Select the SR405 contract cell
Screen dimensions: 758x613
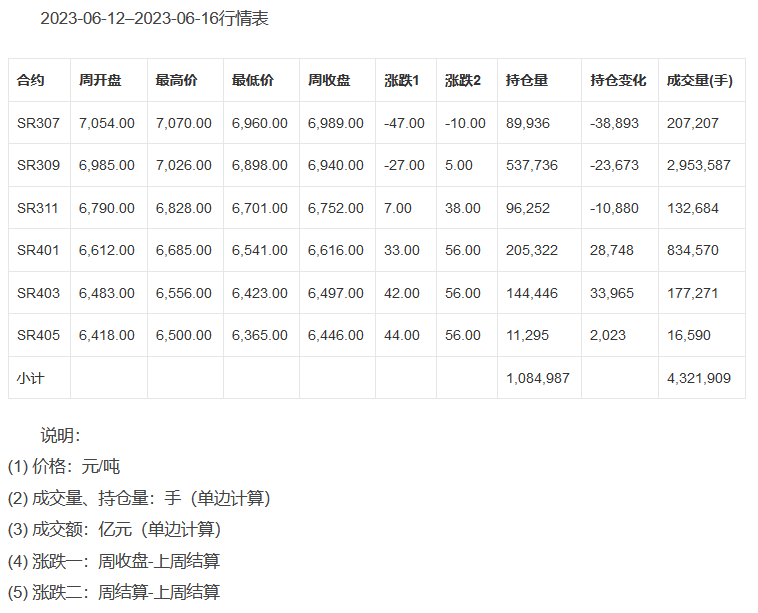point(38,335)
